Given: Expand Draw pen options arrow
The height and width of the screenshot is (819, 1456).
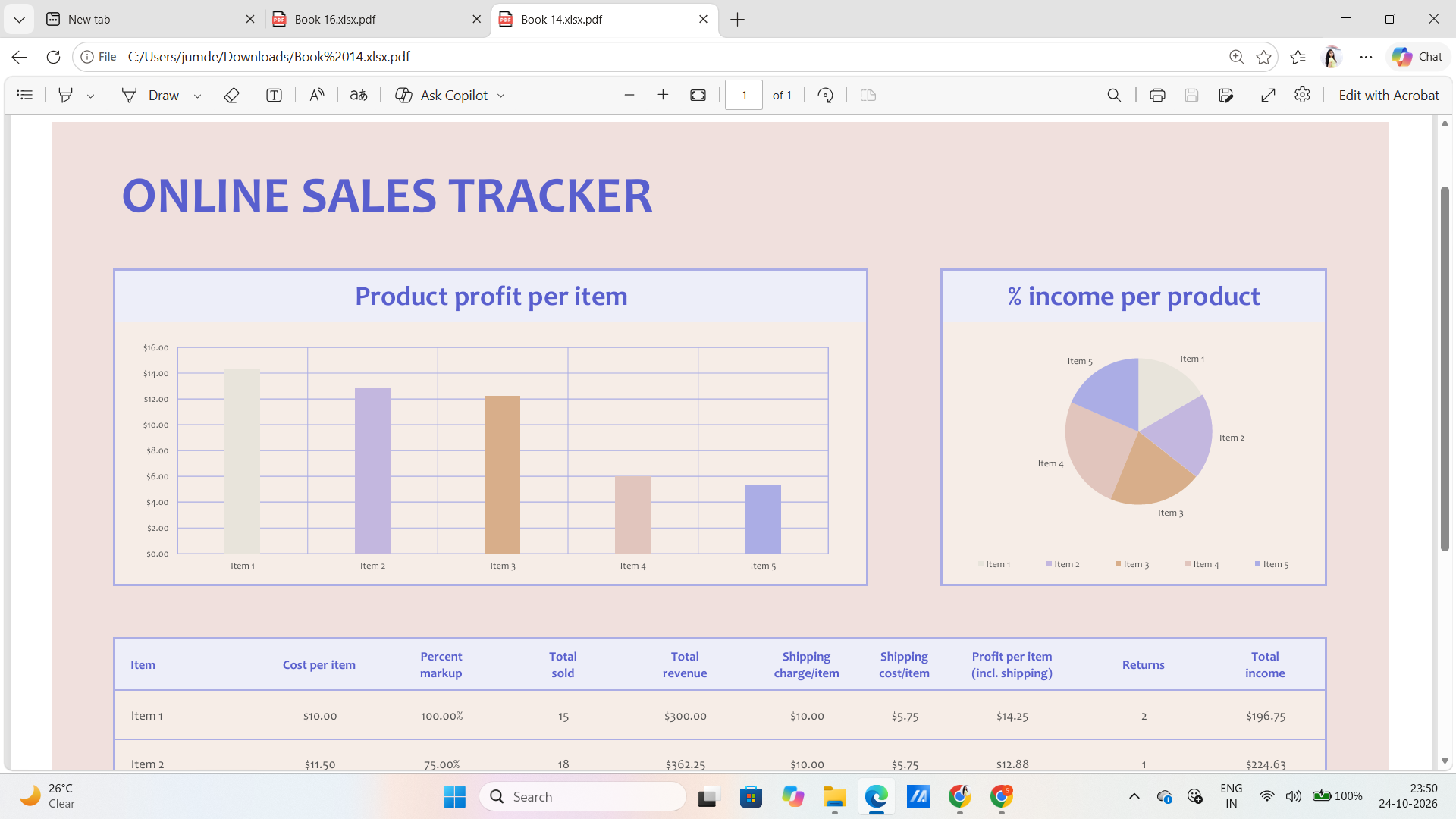Looking at the screenshot, I should point(197,96).
